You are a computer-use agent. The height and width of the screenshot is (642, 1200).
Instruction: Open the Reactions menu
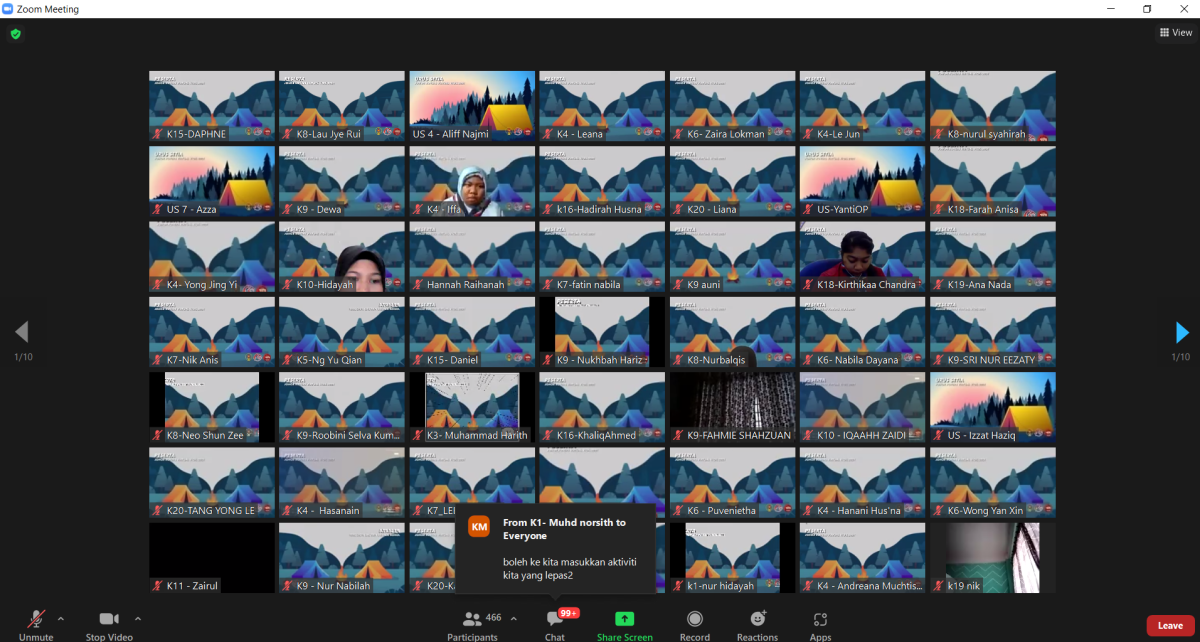pos(757,624)
